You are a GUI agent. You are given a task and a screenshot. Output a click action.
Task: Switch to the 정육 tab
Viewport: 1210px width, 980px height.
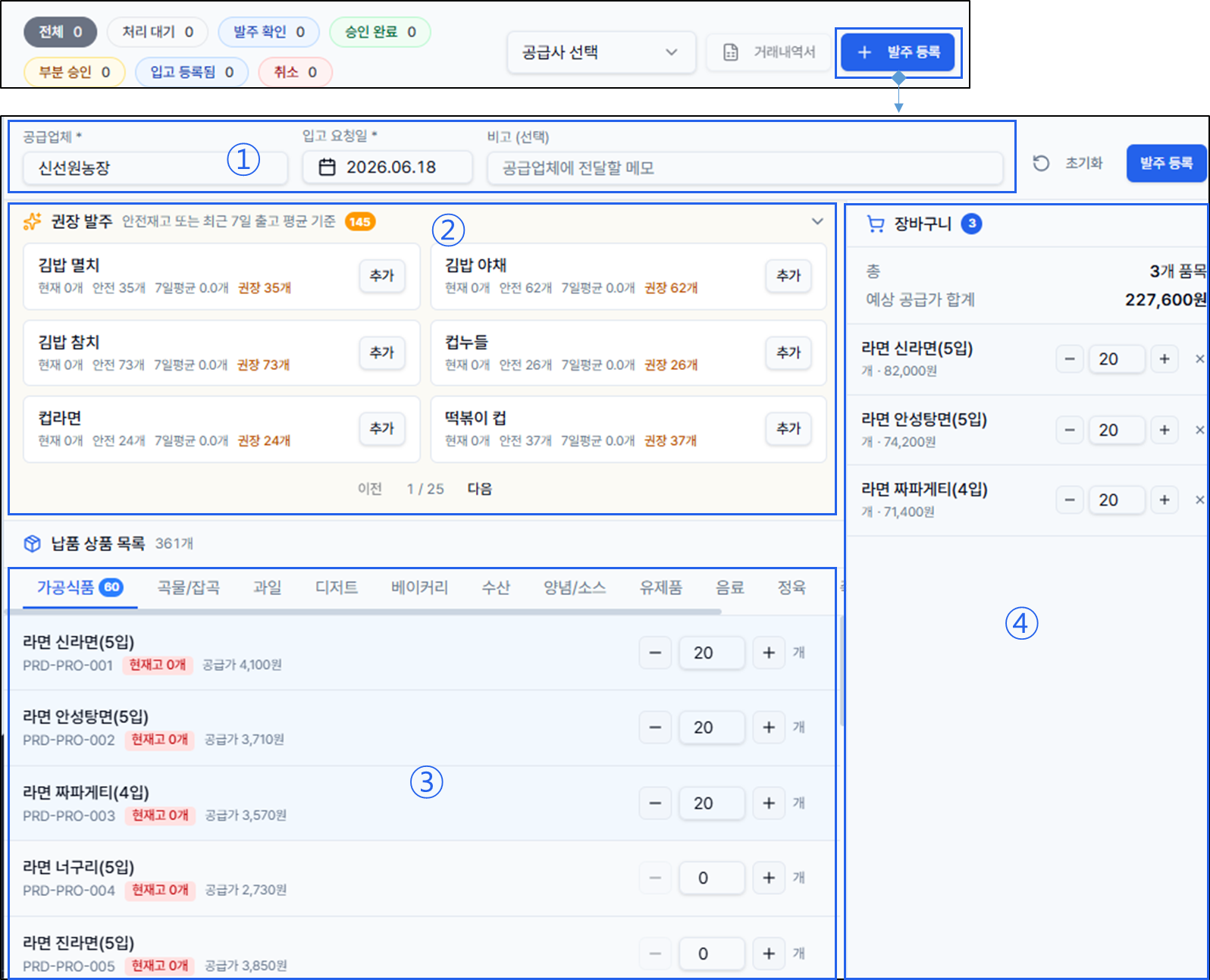792,587
